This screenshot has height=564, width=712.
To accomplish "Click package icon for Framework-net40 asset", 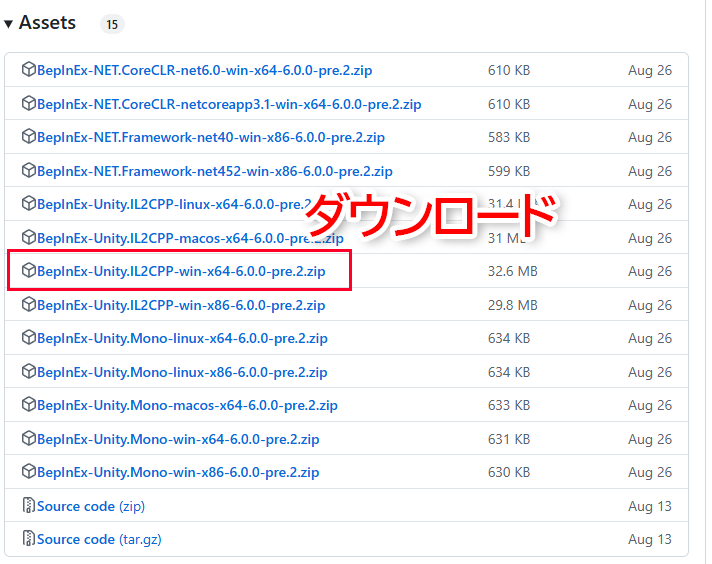I will (x=29, y=137).
